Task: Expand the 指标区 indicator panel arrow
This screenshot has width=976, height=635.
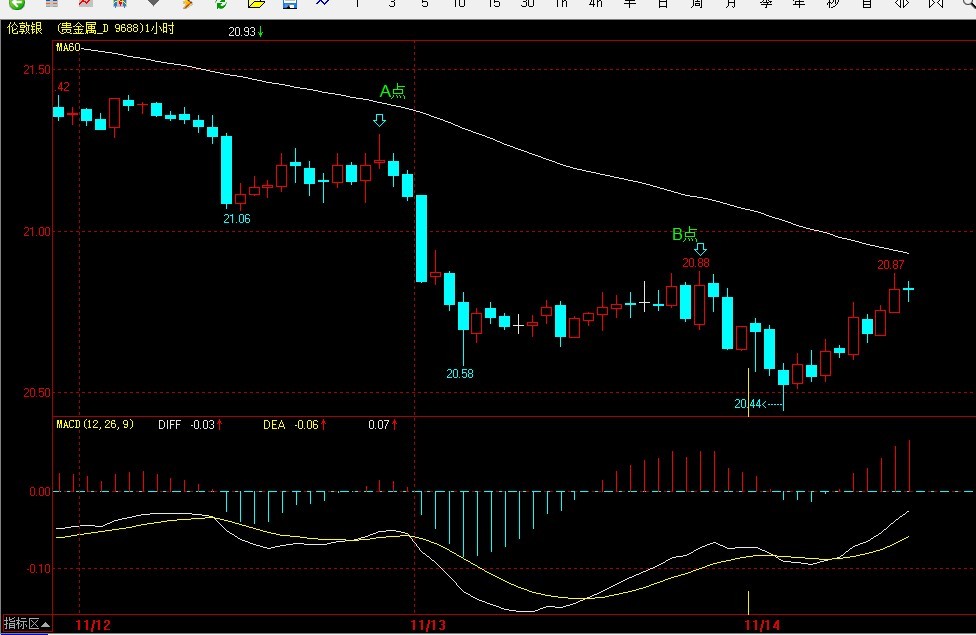Action: (x=45, y=625)
